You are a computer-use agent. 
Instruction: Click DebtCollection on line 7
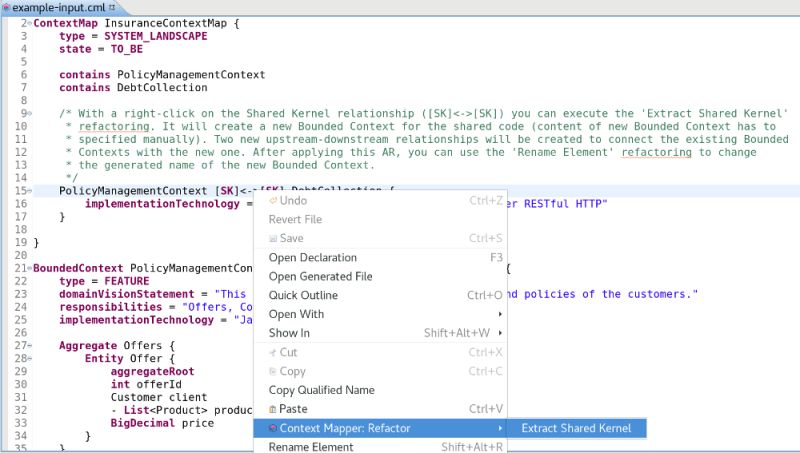(162, 87)
